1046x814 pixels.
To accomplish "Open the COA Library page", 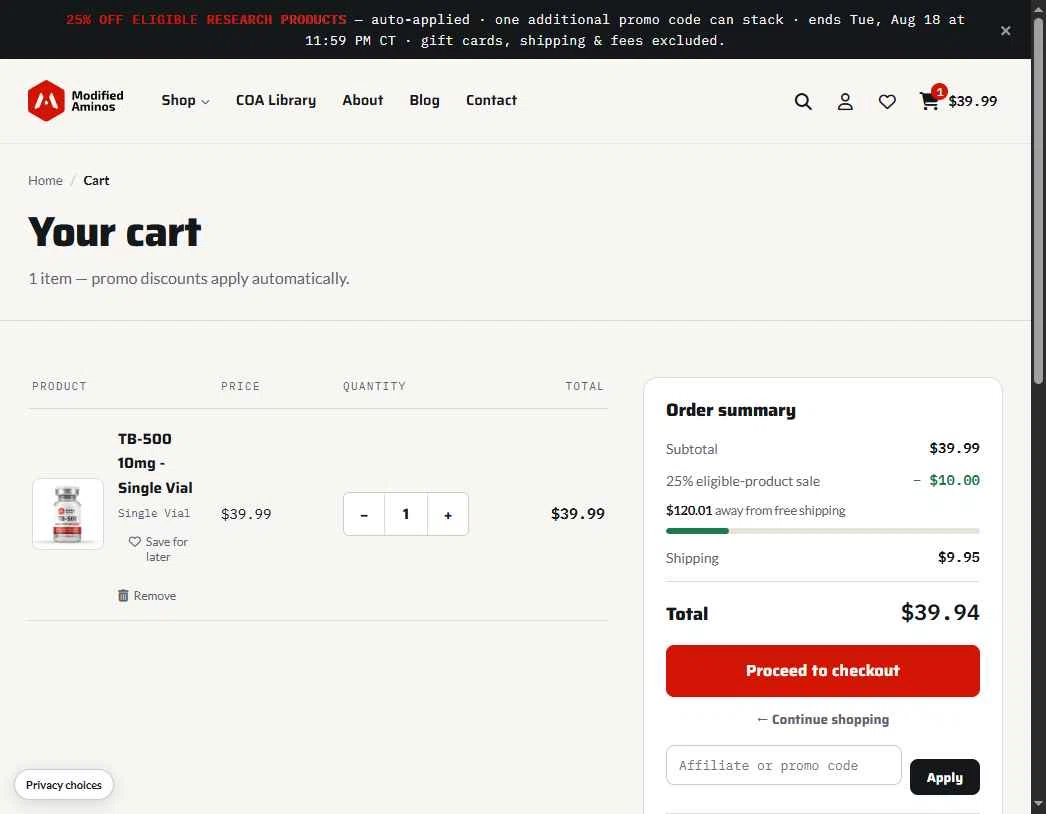I will (x=276, y=100).
